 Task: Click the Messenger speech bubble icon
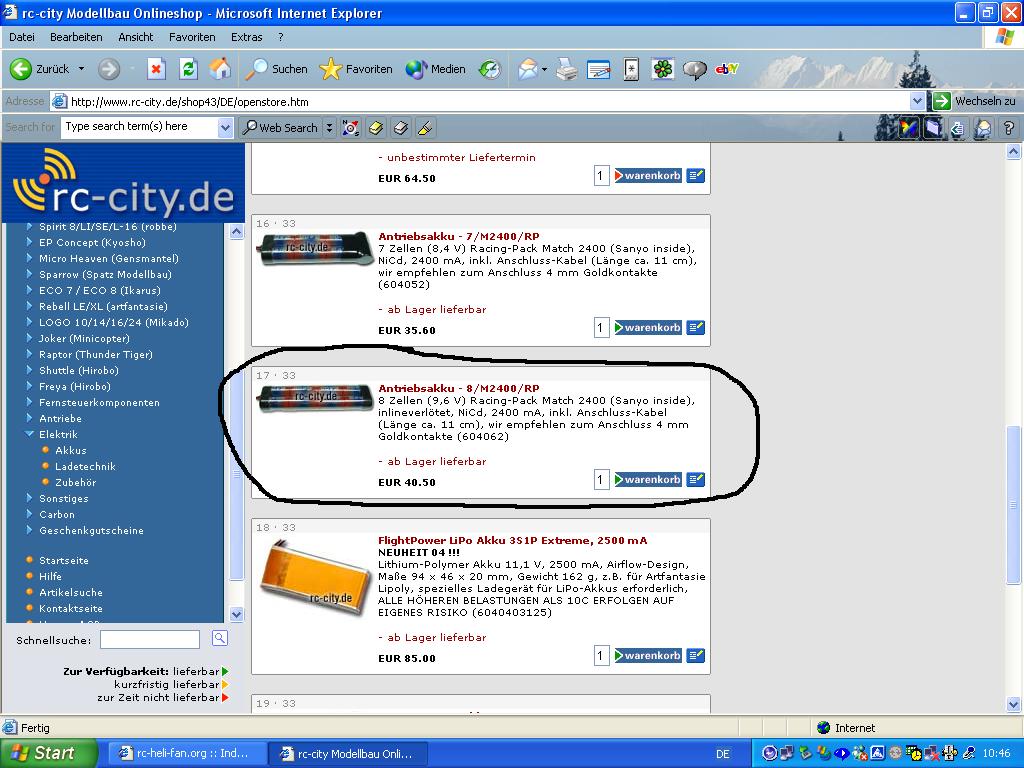coord(695,69)
